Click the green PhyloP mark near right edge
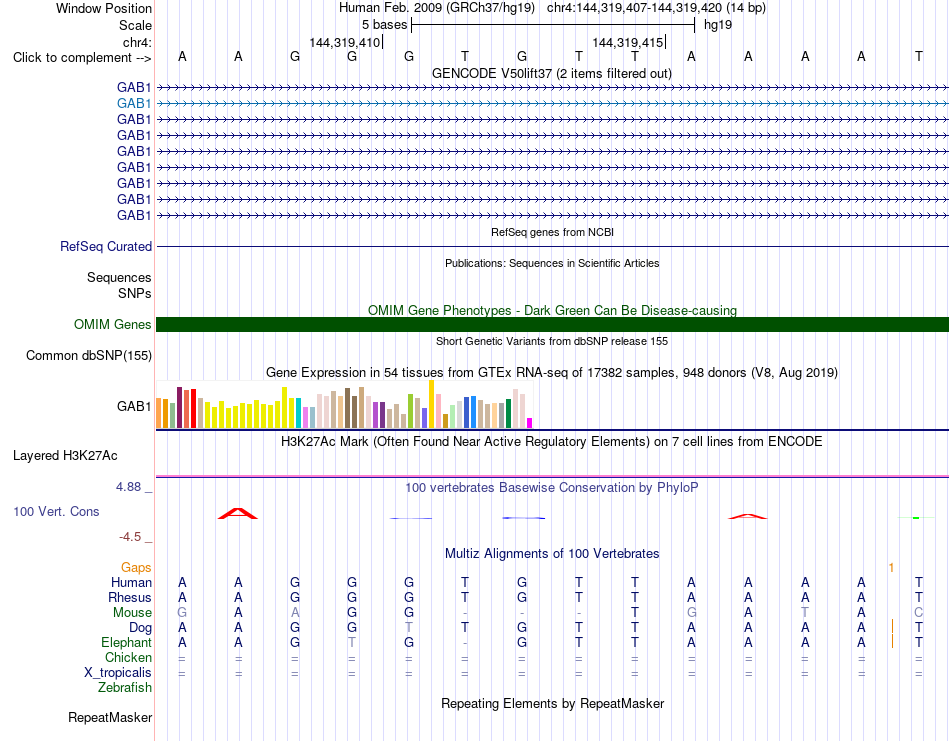The image size is (950, 741). [916, 518]
